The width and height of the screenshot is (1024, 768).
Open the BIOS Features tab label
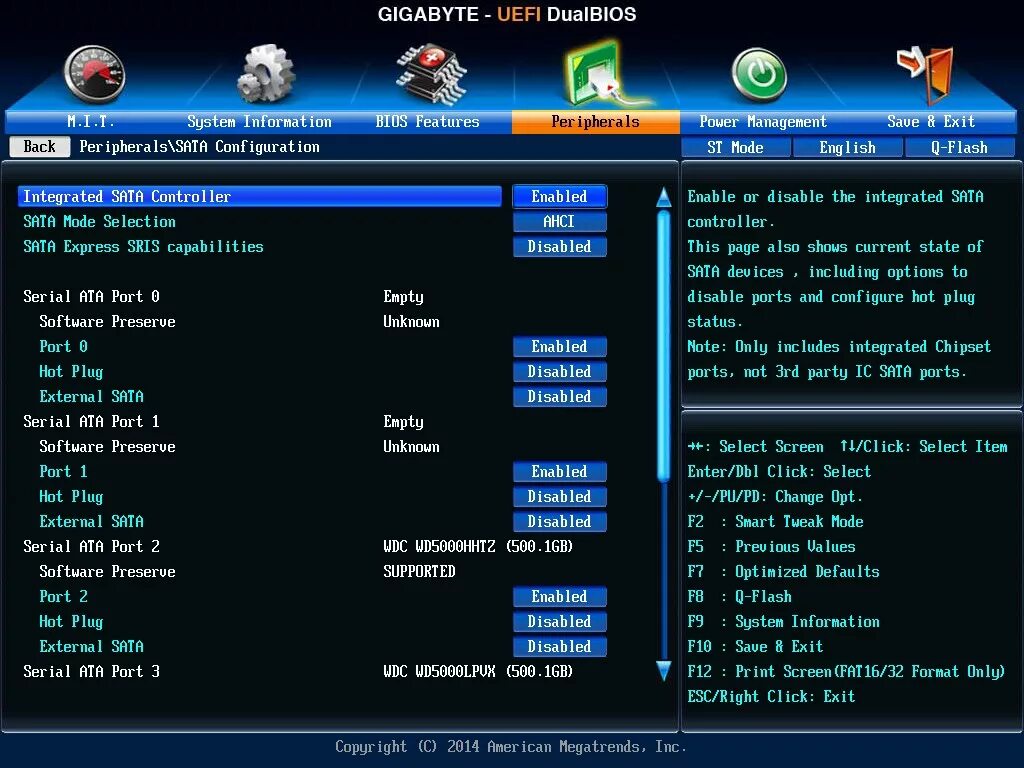pyautogui.click(x=430, y=120)
